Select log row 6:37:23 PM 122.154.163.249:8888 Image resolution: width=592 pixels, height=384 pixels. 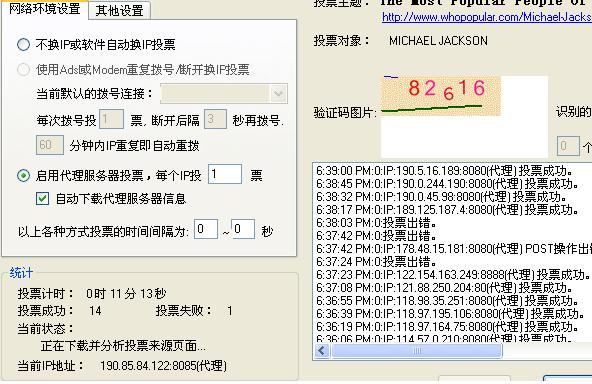pos(452,275)
